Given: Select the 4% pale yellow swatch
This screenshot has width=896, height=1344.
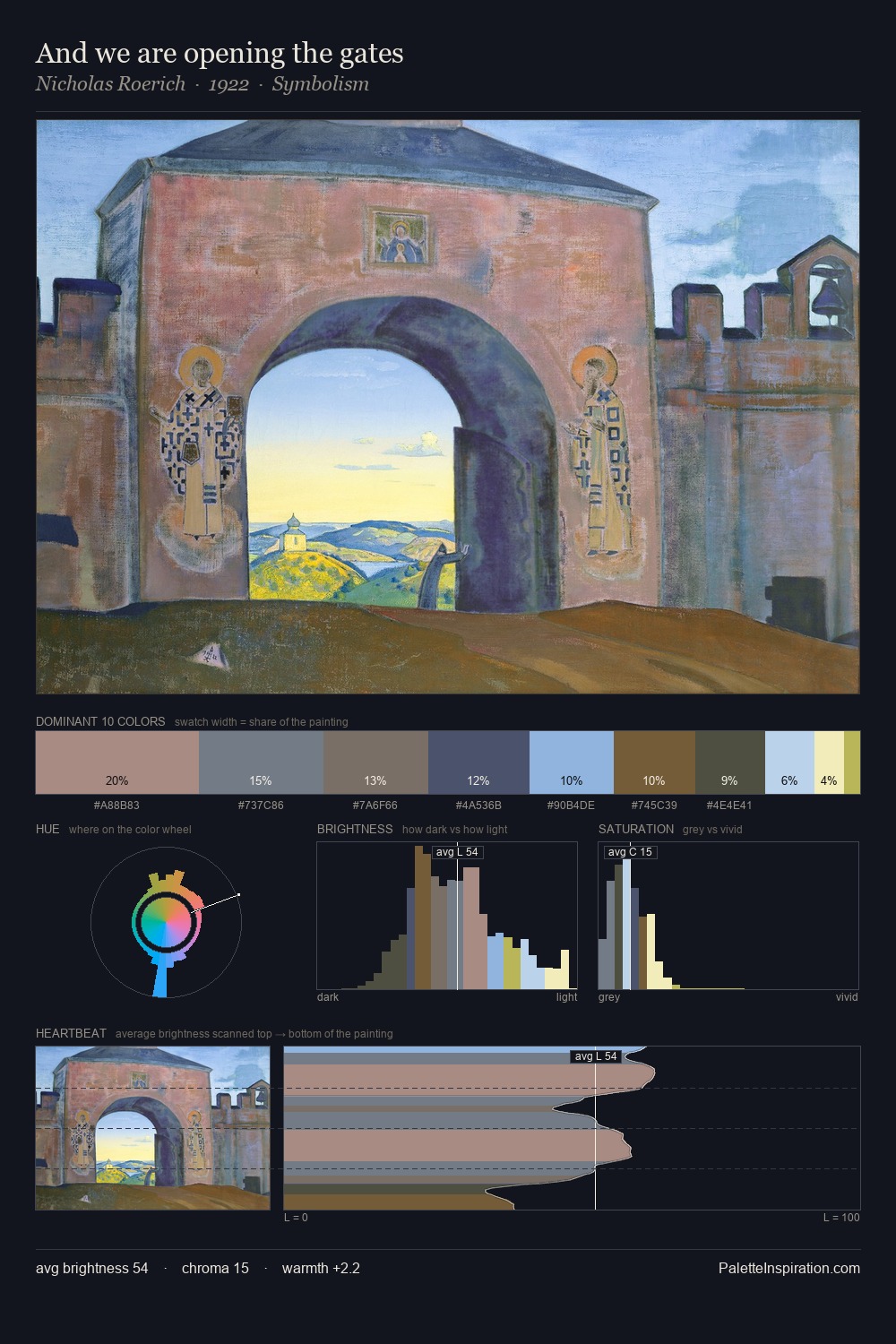Looking at the screenshot, I should tap(829, 762).
